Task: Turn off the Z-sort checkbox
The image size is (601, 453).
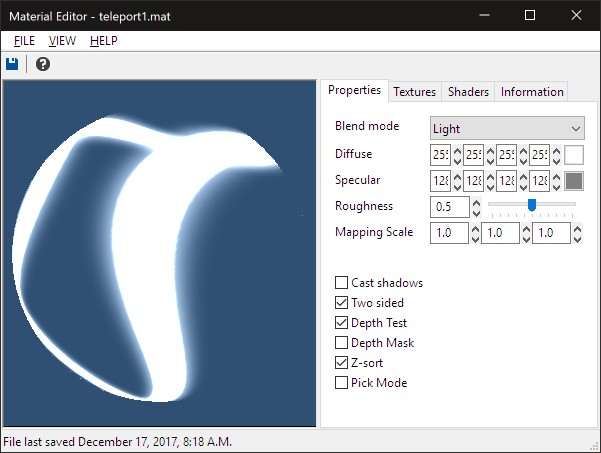Action: [342, 363]
